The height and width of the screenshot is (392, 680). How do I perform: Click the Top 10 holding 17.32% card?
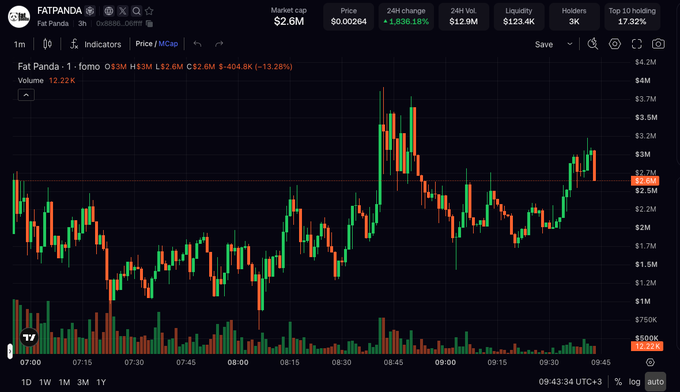(632, 16)
